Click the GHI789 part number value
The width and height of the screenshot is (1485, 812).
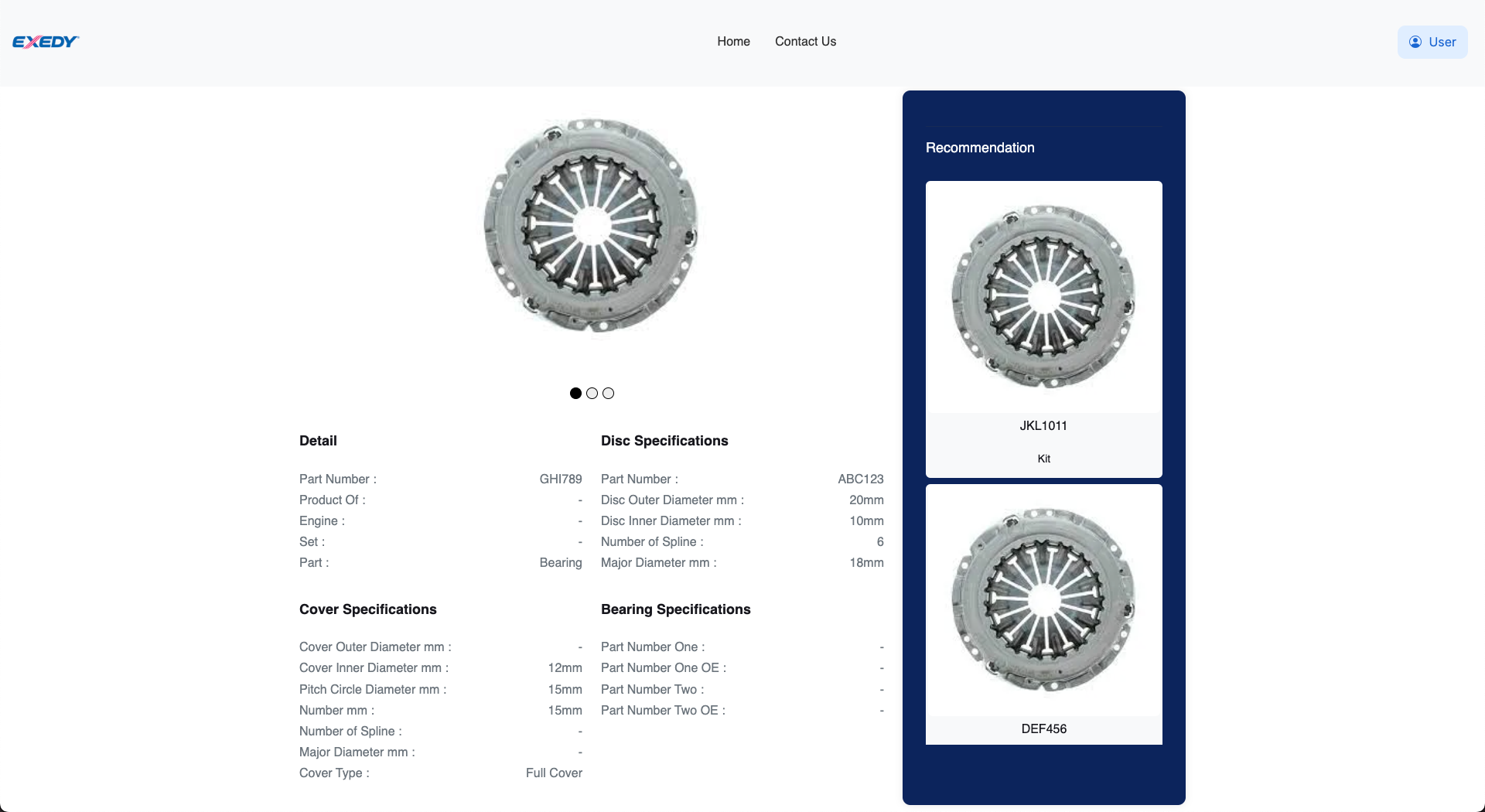coord(560,479)
